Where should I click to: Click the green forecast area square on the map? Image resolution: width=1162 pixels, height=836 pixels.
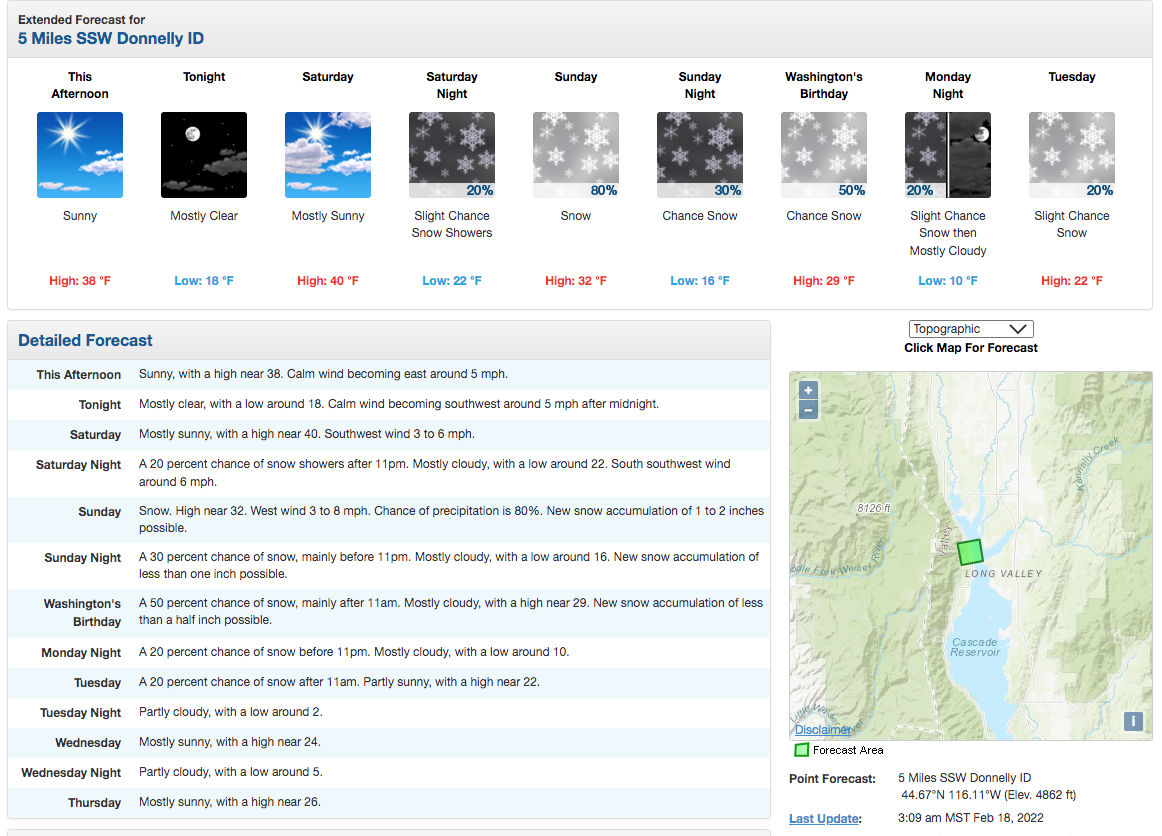[x=970, y=551]
